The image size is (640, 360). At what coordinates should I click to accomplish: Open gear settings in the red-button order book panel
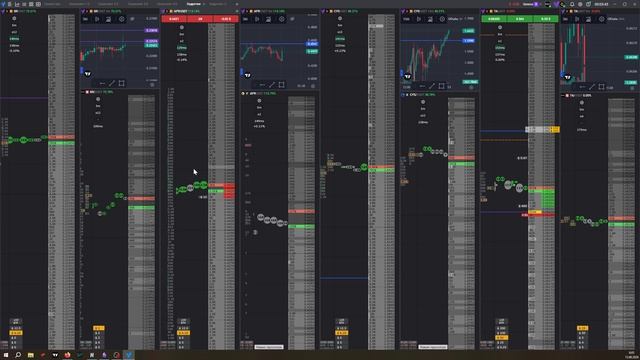pos(182,27)
